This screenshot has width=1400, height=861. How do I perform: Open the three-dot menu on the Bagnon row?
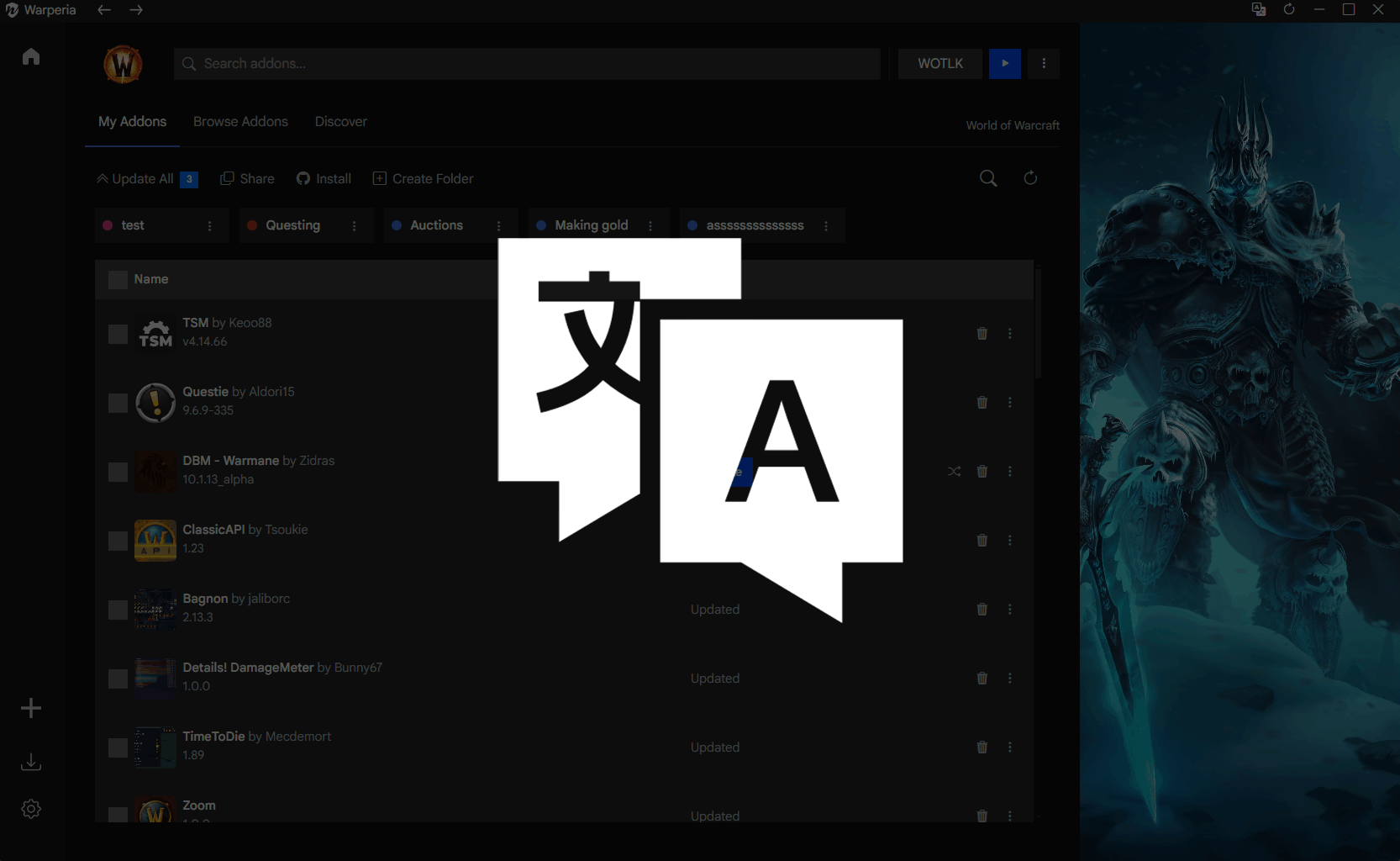tap(1010, 610)
